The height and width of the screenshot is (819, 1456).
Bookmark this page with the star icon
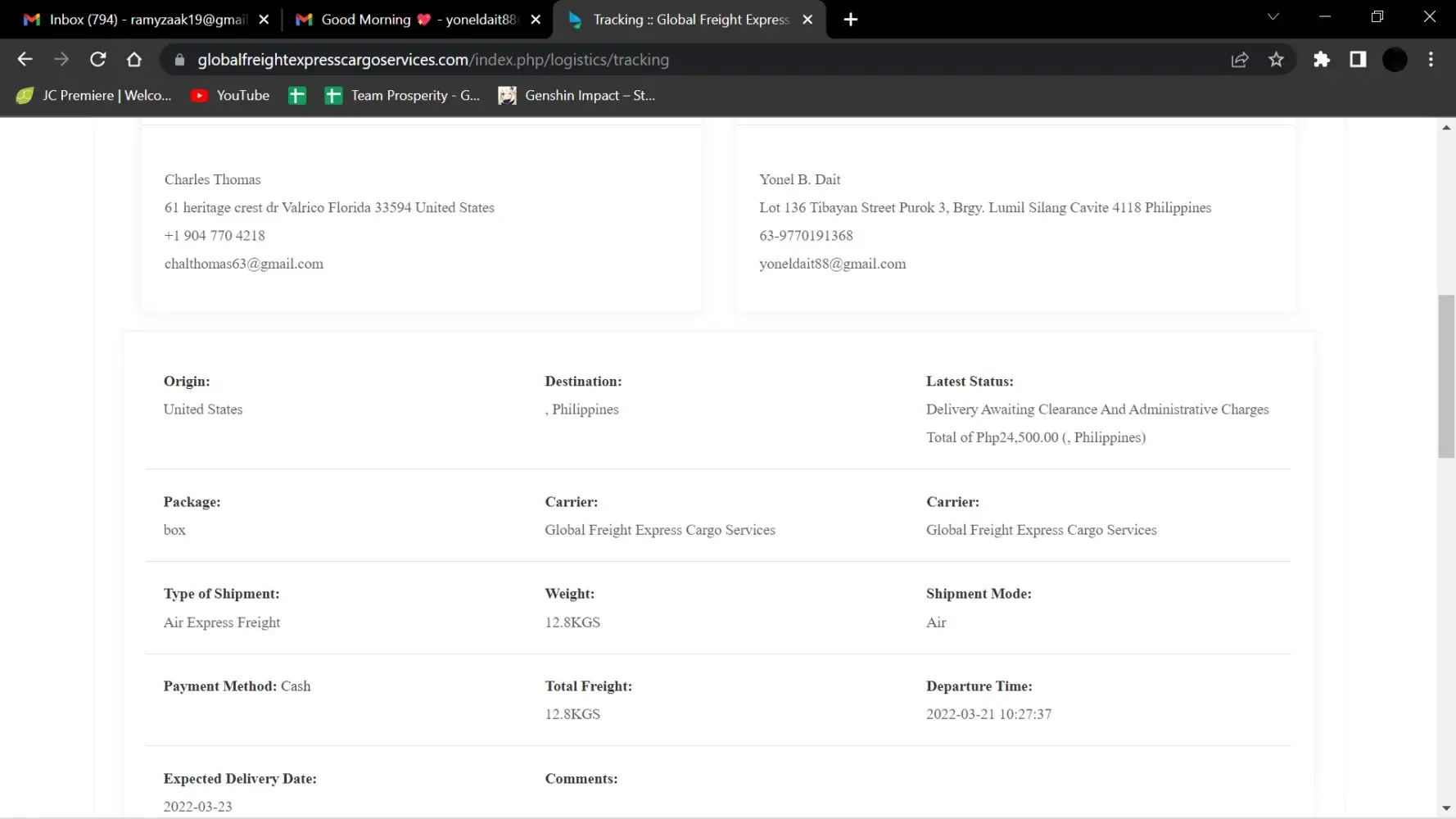pyautogui.click(x=1276, y=59)
